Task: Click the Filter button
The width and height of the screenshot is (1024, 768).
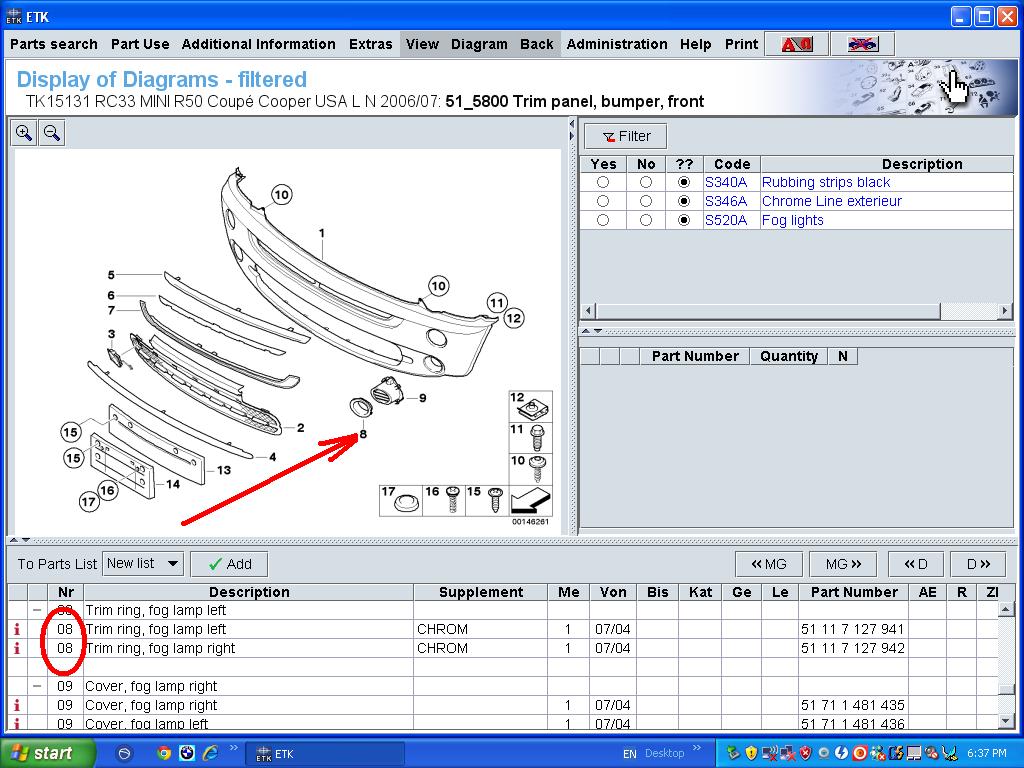Action: coord(626,136)
